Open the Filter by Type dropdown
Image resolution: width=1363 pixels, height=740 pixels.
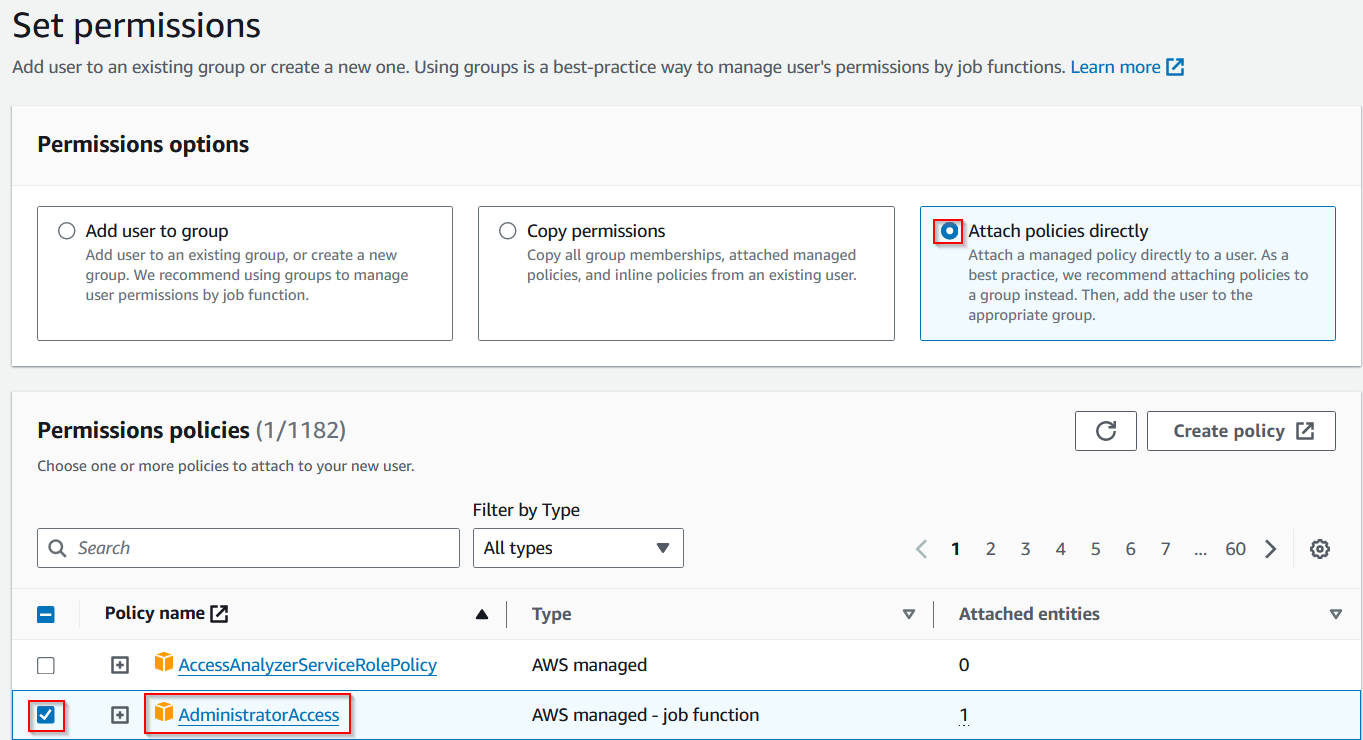[577, 548]
